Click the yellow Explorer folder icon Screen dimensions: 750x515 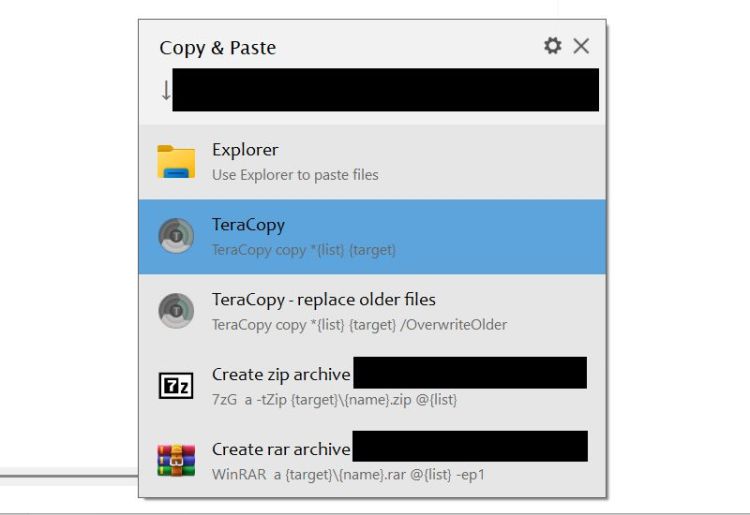[176, 161]
